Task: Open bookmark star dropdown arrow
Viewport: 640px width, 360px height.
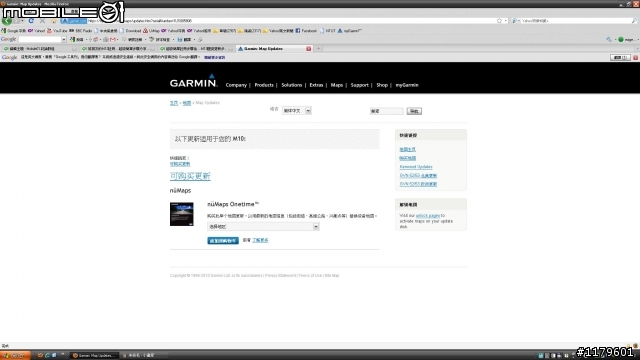Action: tap(505, 20)
